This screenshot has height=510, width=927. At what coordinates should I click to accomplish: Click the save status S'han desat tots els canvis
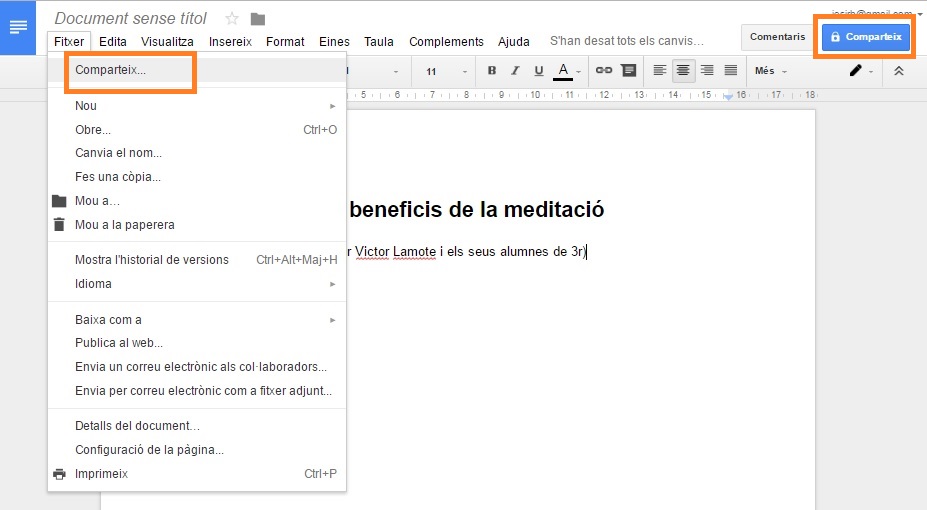pyautogui.click(x=627, y=41)
